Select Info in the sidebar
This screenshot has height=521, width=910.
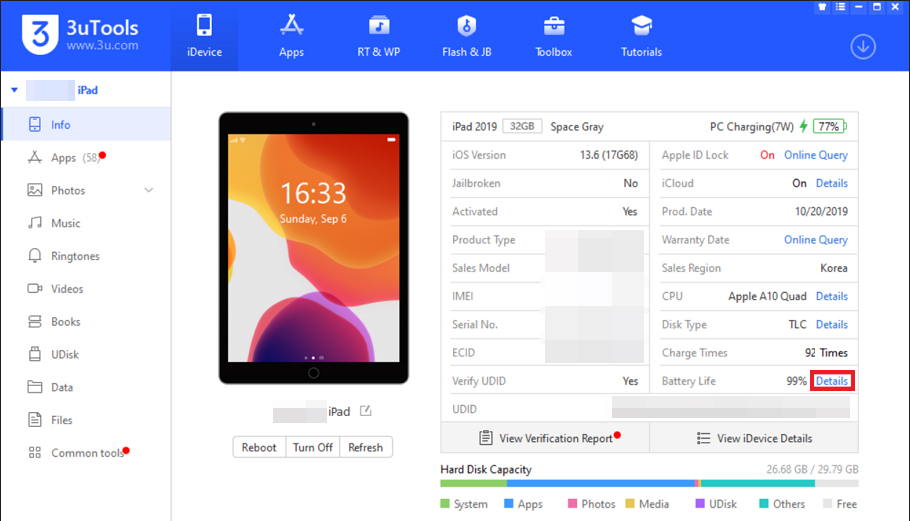86,124
